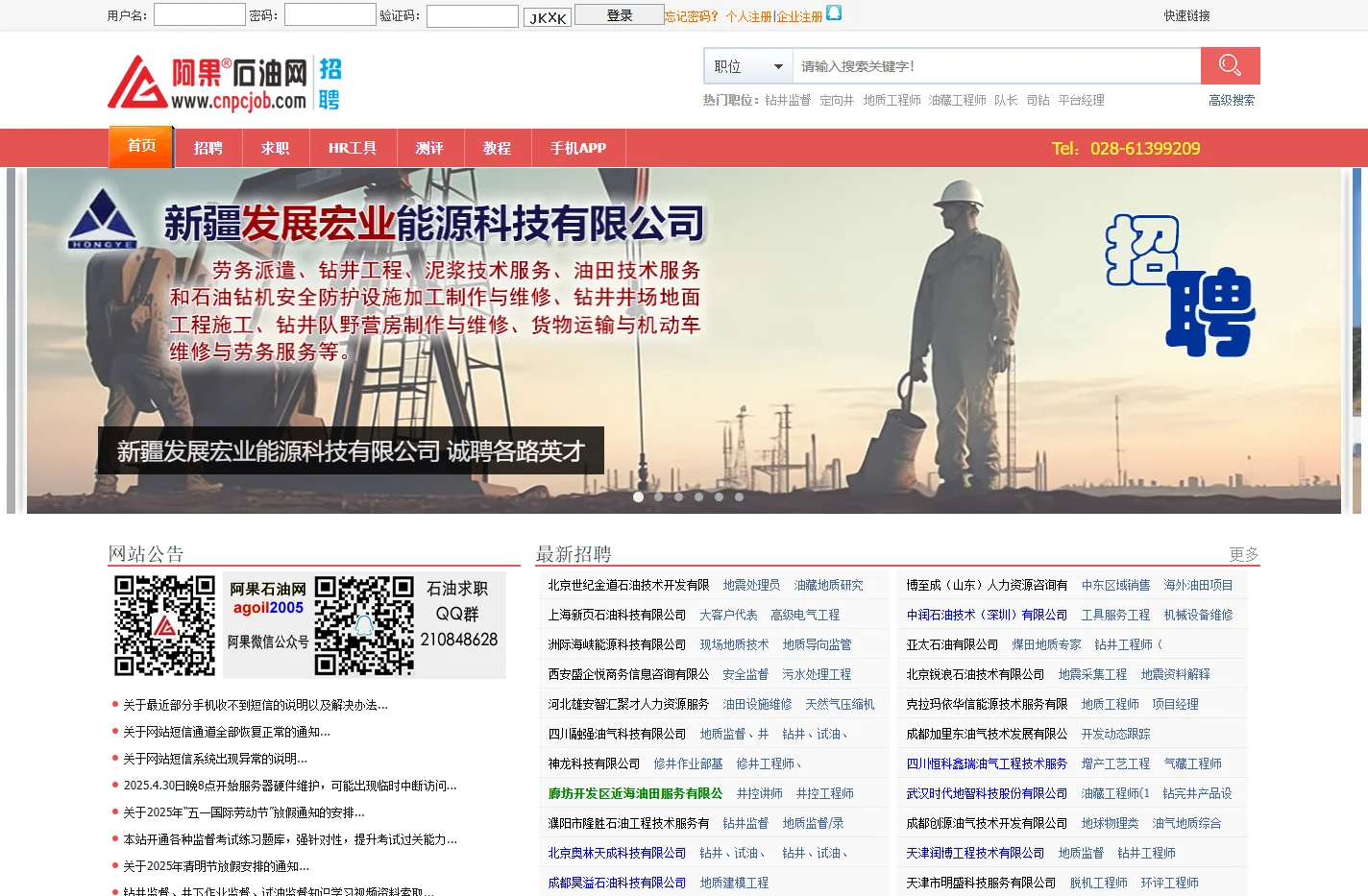Open job 安全监督

click(745, 674)
